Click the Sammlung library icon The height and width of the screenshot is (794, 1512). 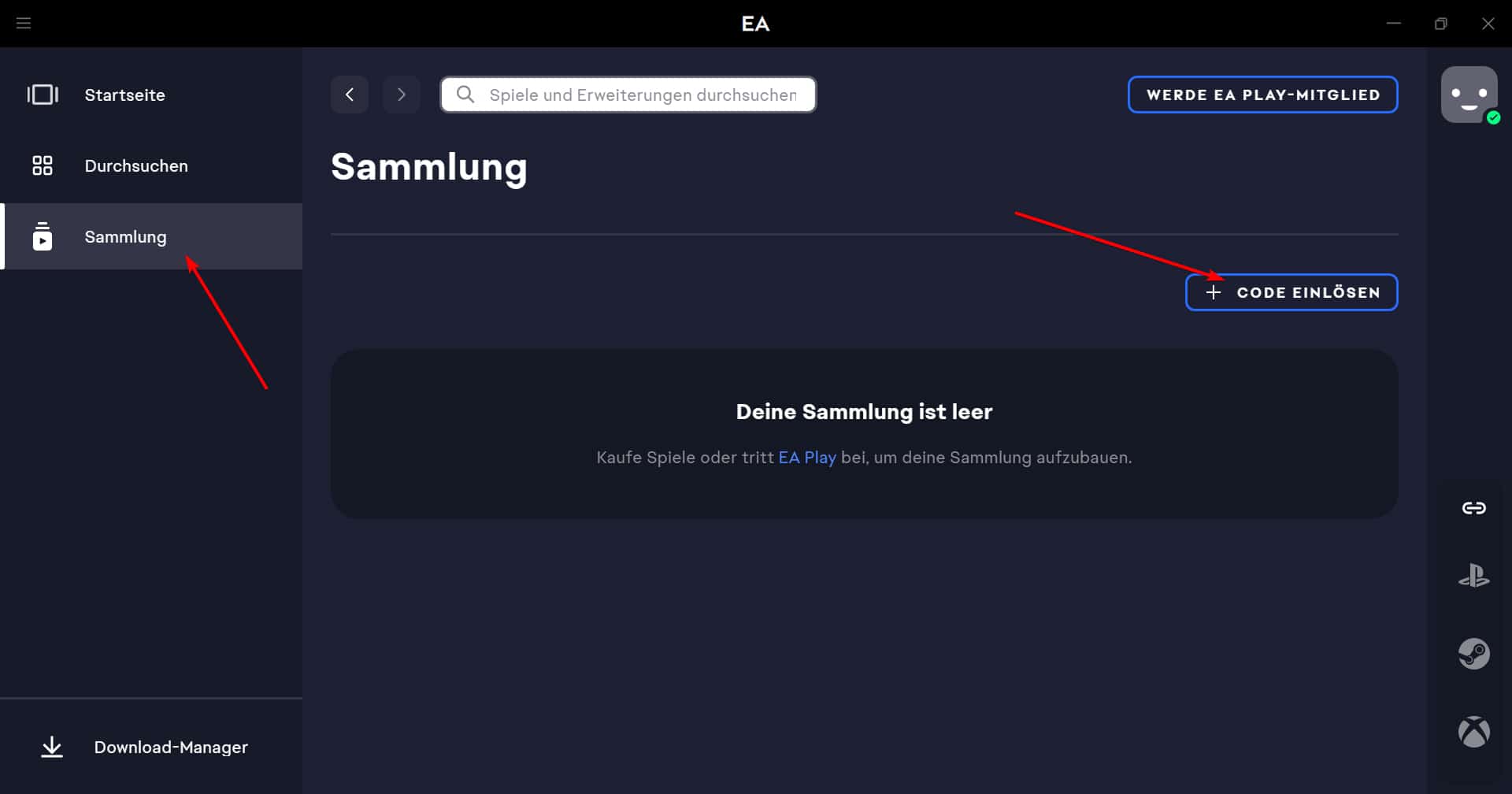pos(43,236)
